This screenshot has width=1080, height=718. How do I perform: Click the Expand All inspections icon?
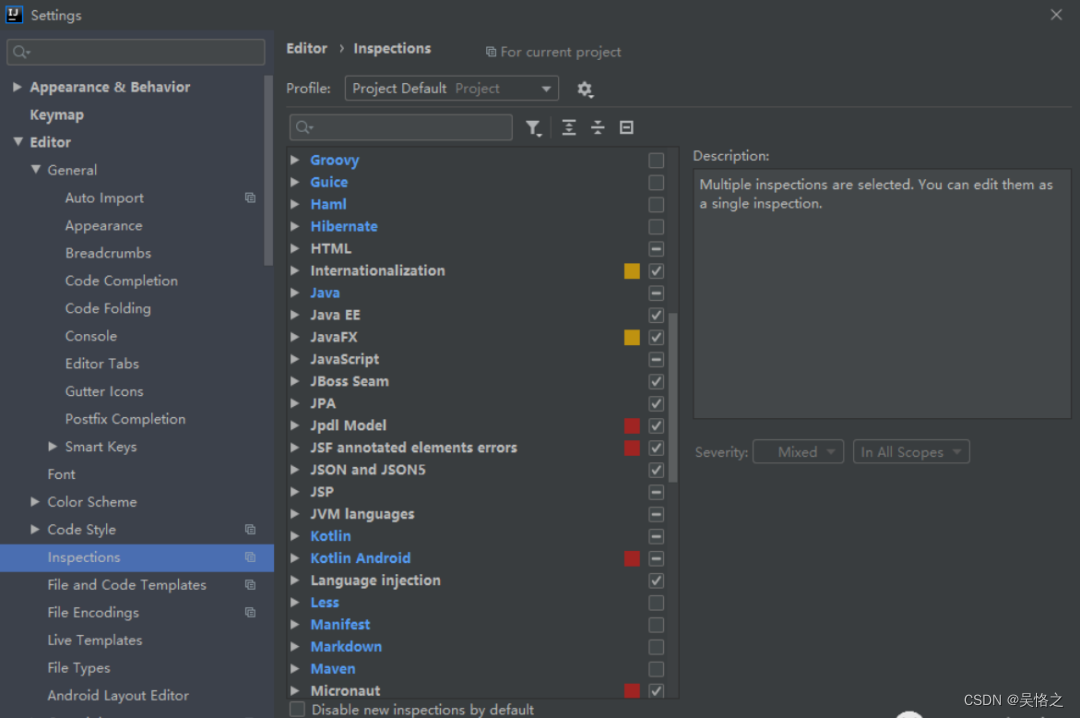coord(569,127)
